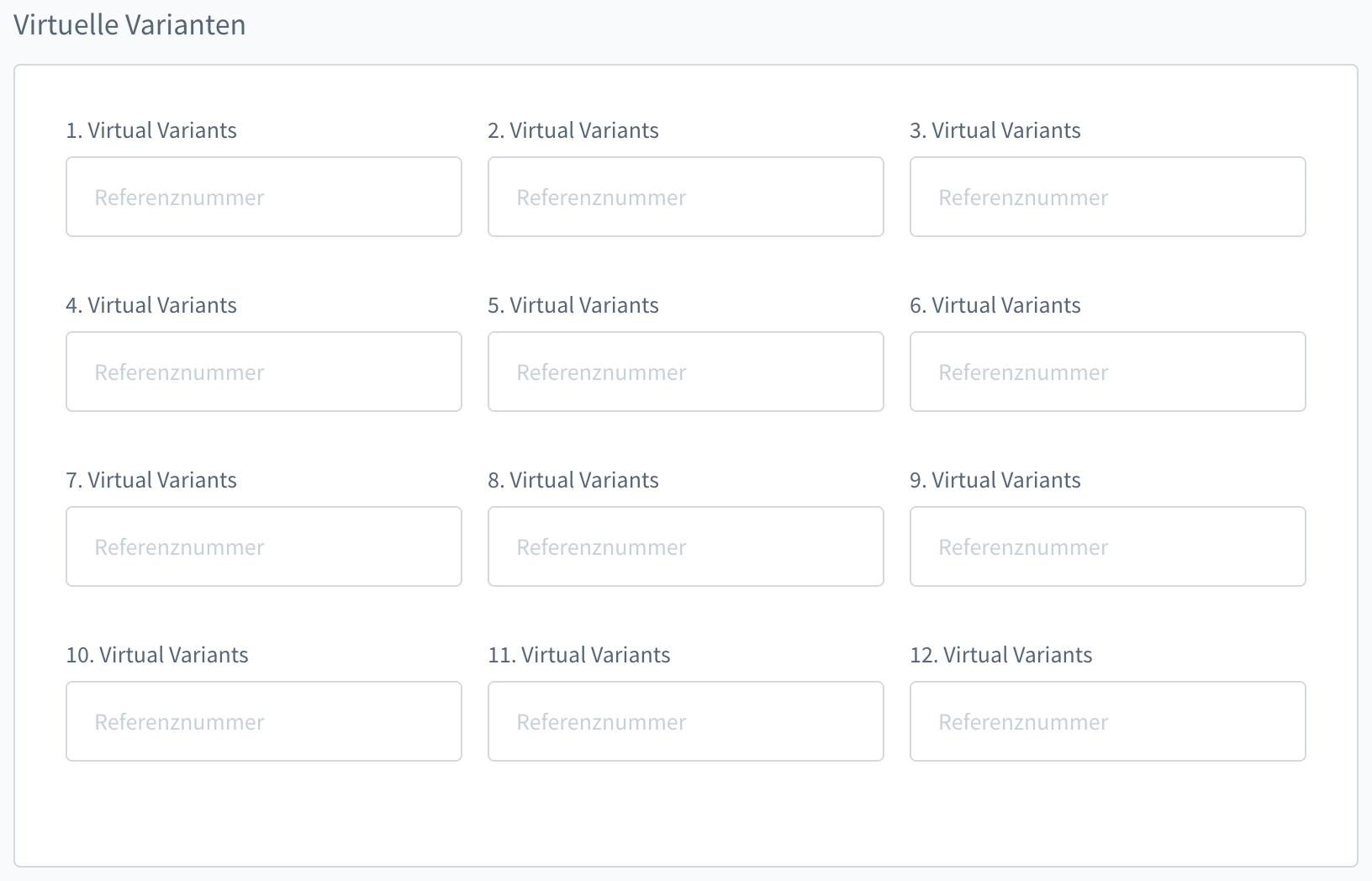Click the 1. Virtual Variants reference field
1372x881 pixels.
tap(264, 197)
